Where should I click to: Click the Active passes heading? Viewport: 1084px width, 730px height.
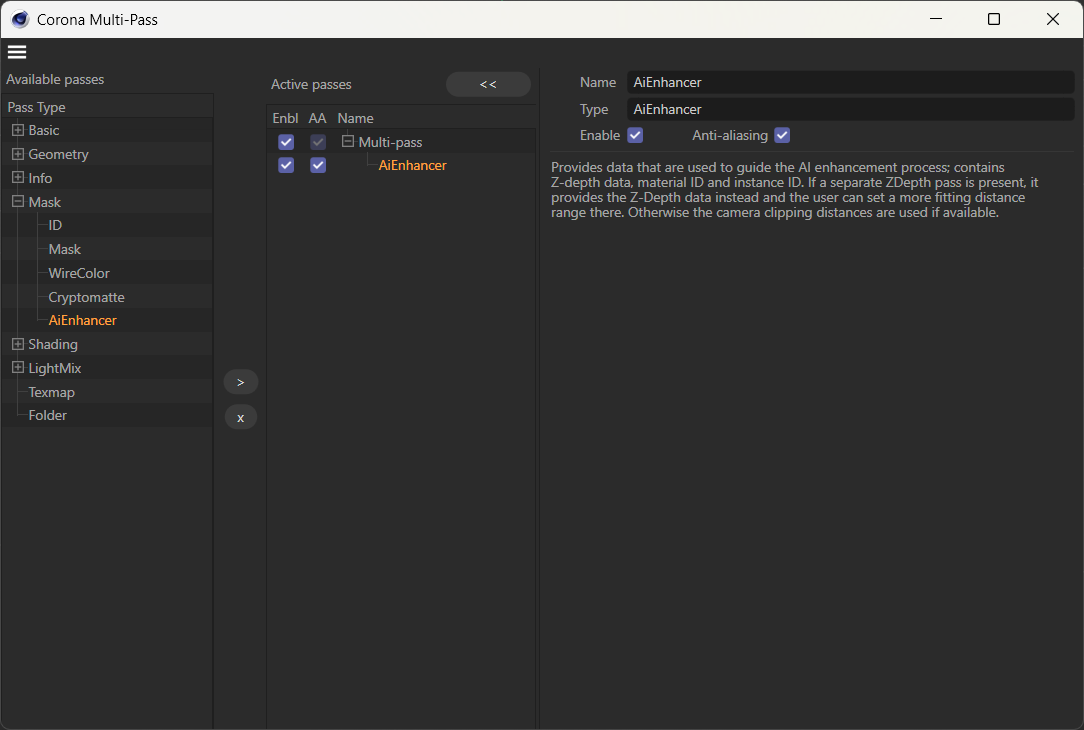tap(311, 84)
